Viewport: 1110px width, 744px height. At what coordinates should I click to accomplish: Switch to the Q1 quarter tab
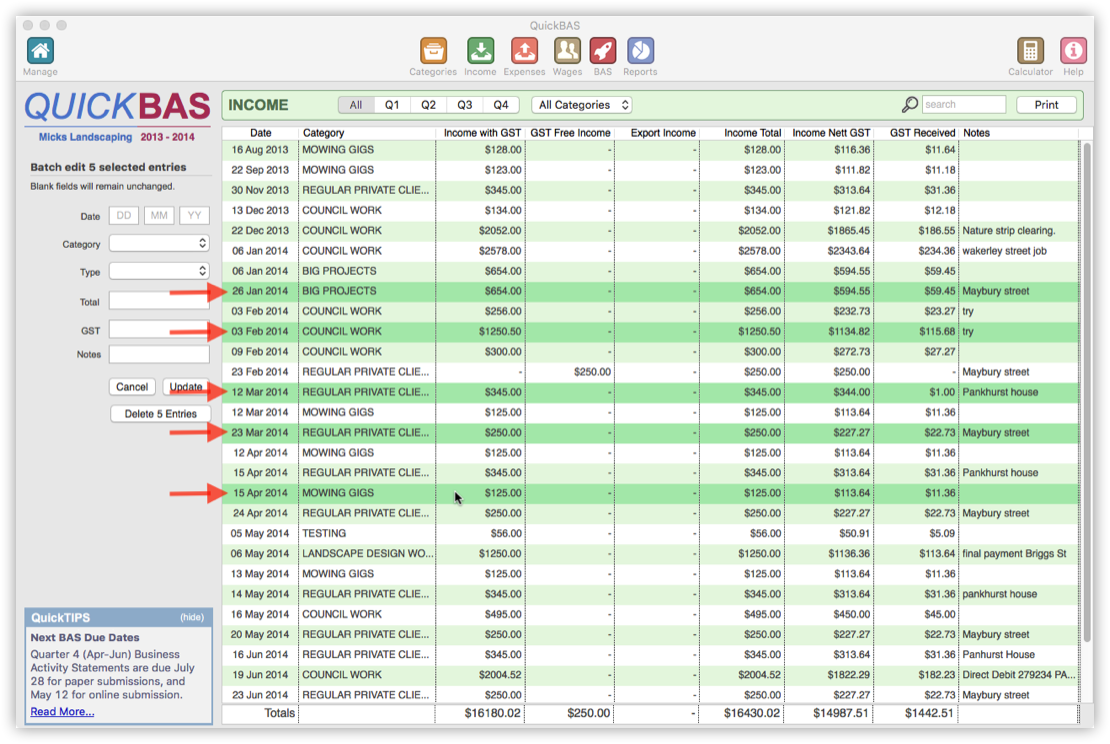(392, 104)
